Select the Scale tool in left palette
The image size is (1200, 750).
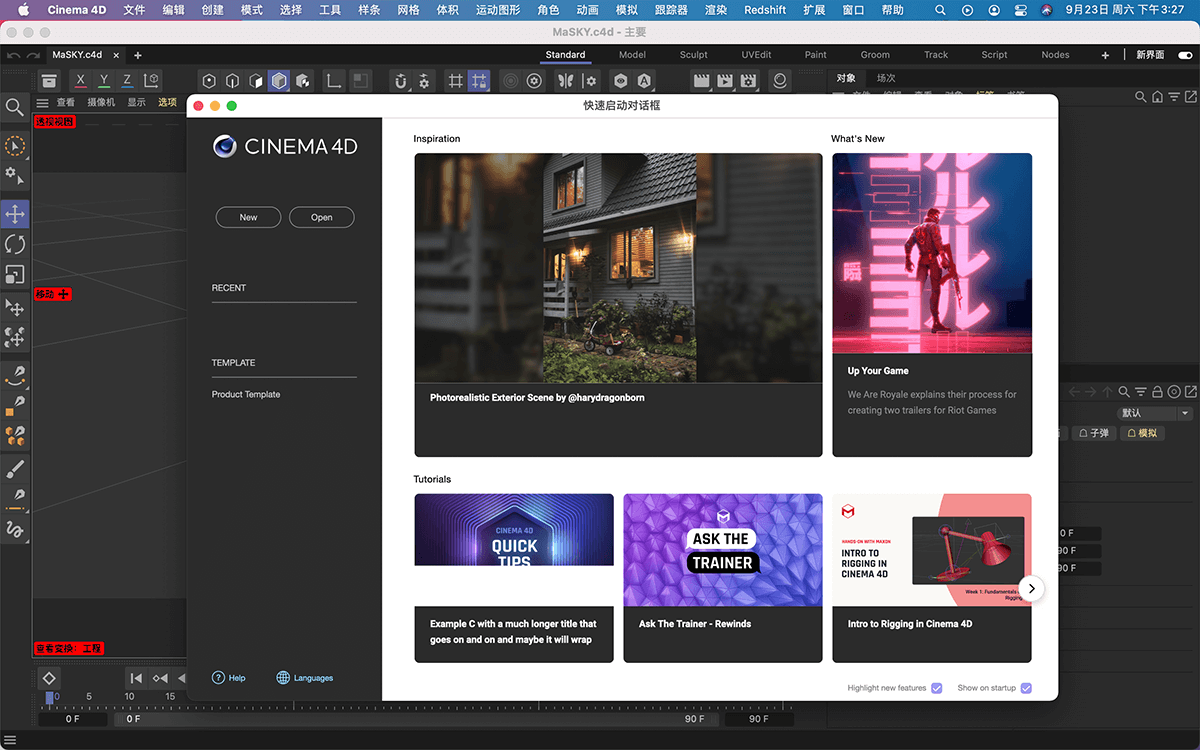click(15, 274)
